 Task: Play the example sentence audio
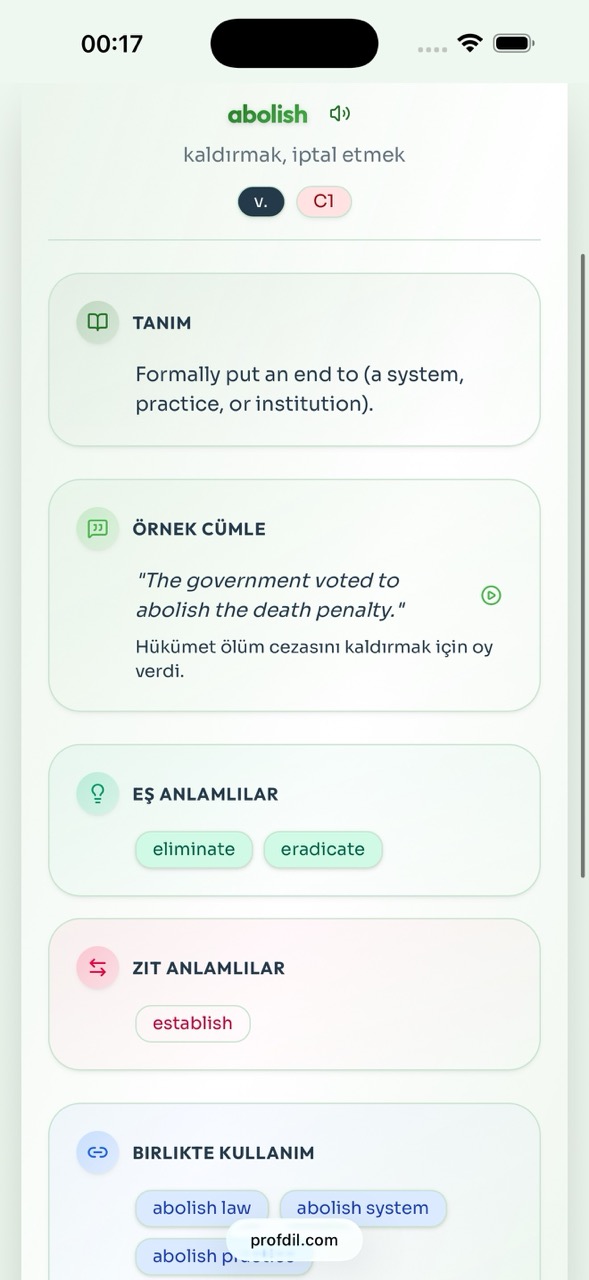coord(491,595)
